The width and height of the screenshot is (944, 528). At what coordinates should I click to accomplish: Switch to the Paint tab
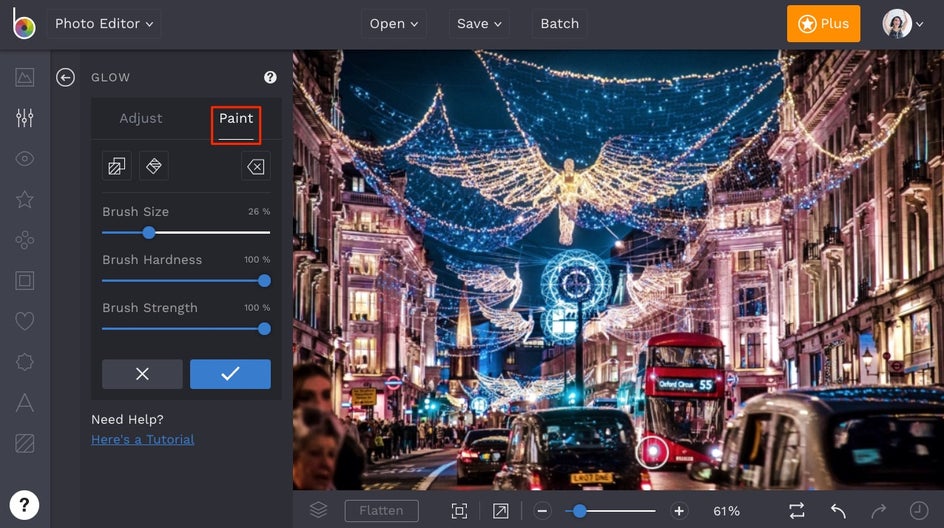[236, 118]
